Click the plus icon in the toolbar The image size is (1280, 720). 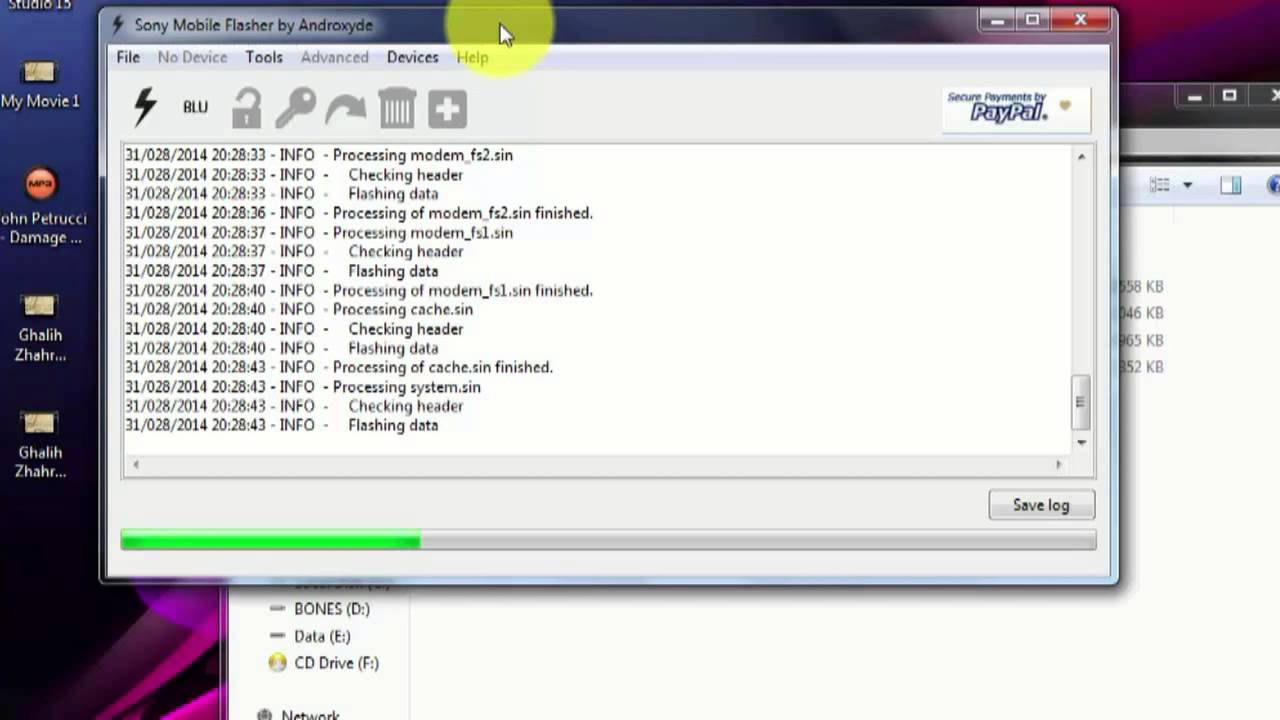(447, 109)
